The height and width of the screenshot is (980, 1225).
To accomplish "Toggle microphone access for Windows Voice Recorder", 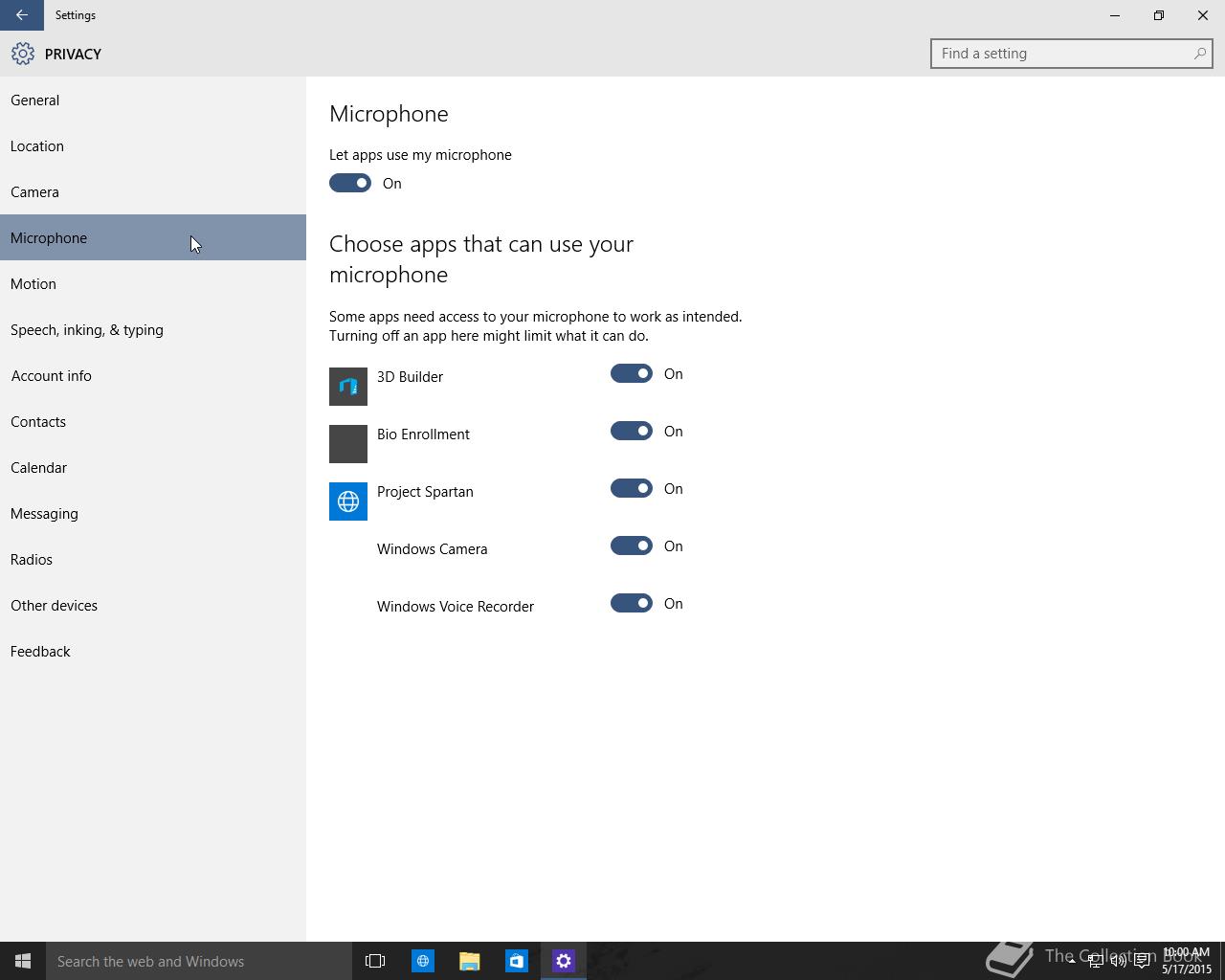I will click(632, 603).
